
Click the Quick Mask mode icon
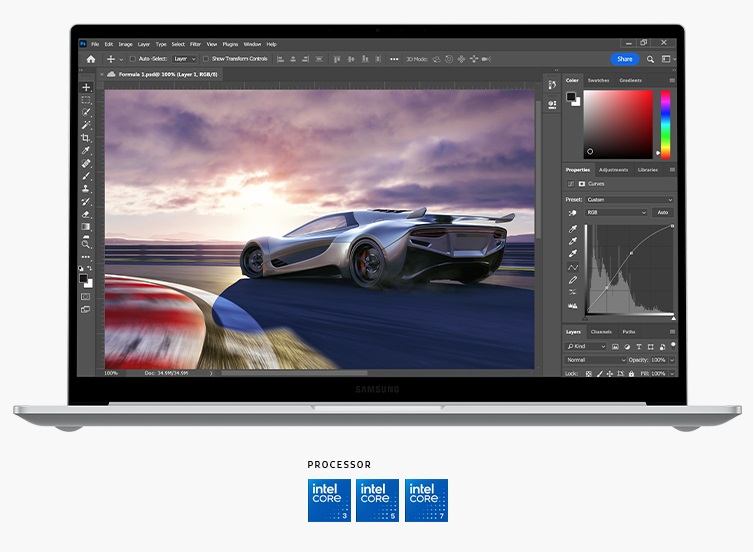[x=85, y=297]
